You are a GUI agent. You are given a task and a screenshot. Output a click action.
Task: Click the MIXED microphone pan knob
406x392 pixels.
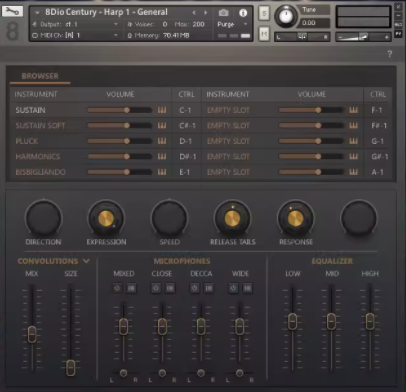123,373
